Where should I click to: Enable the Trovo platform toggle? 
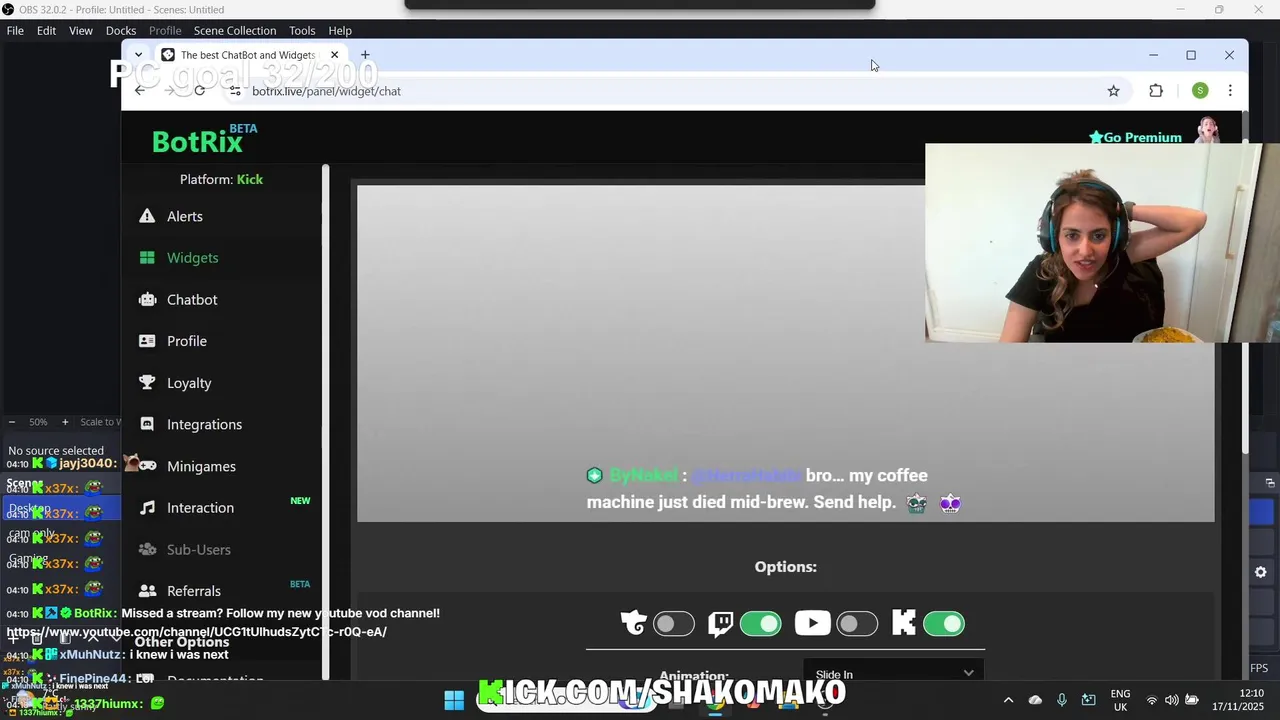(x=673, y=624)
